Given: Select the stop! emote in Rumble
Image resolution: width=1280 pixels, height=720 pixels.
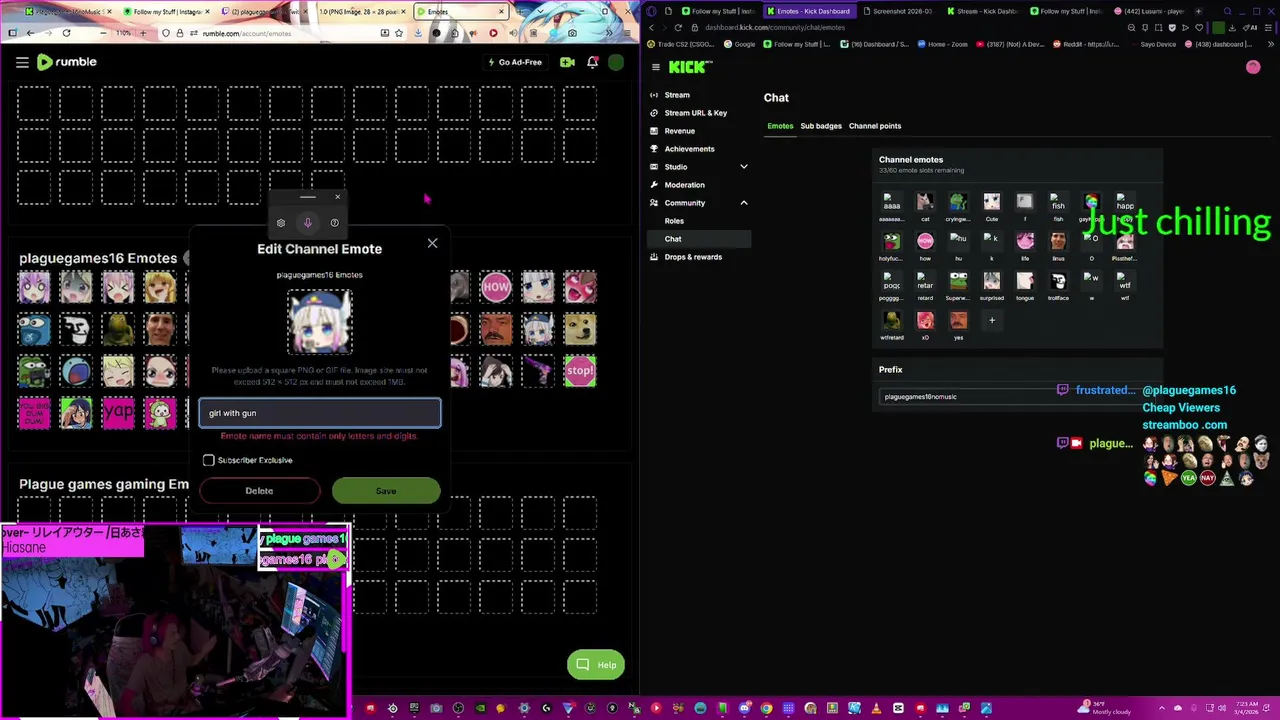Looking at the screenshot, I should 580,371.
